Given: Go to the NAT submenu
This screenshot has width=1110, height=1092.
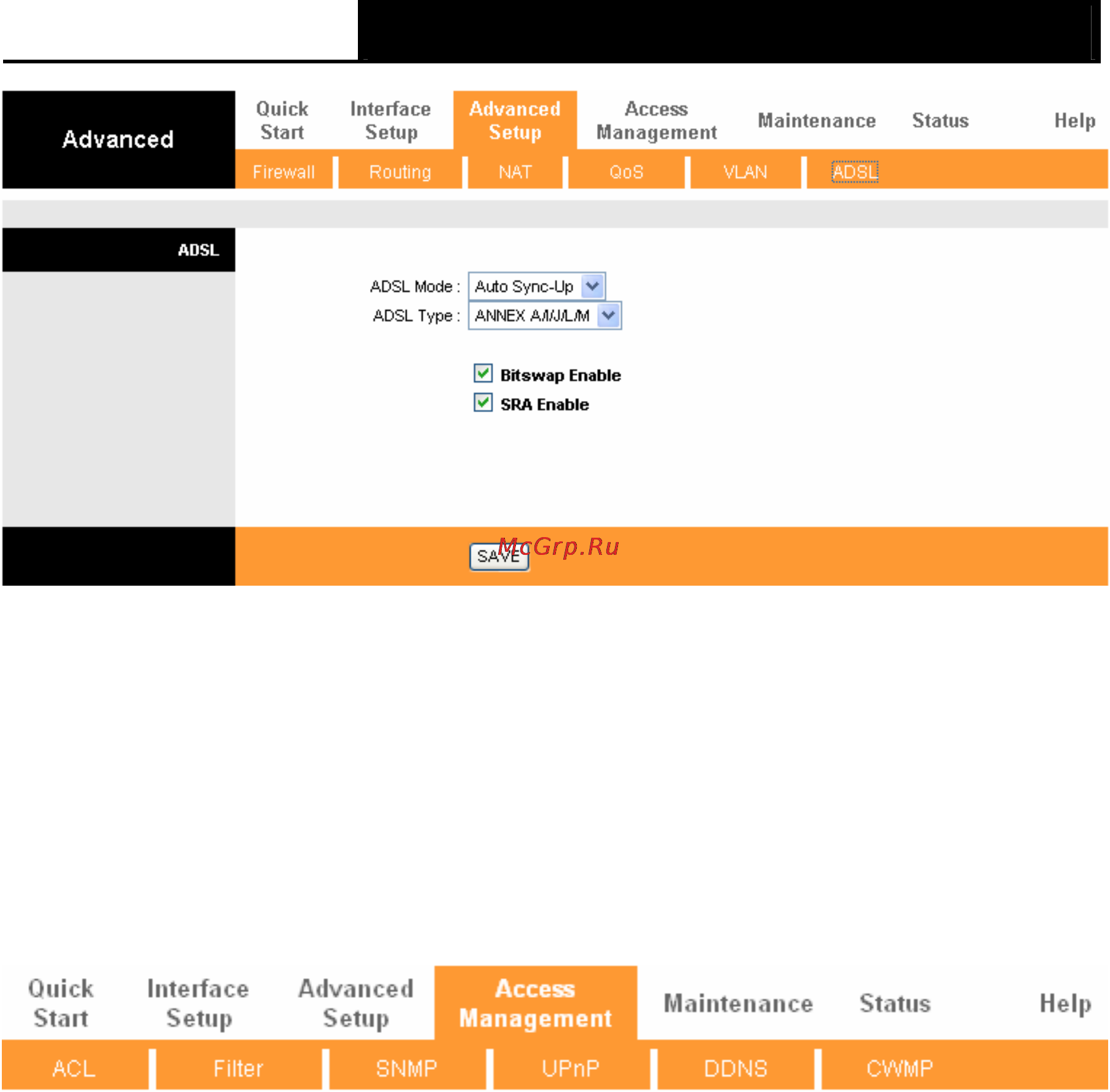Looking at the screenshot, I should point(515,172).
